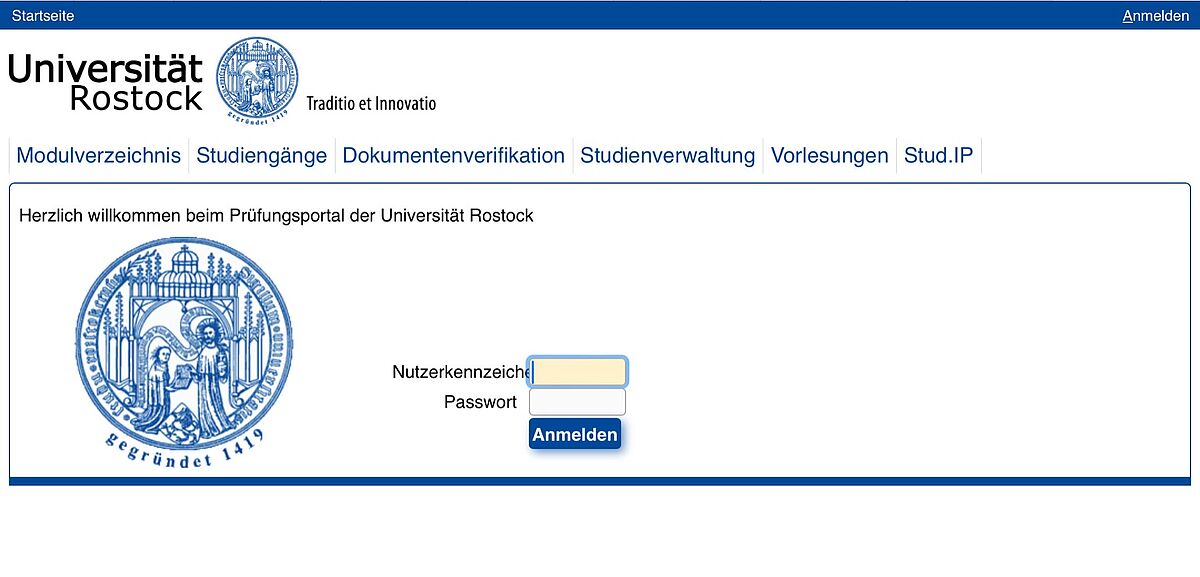Focus the Nutzerkennzeichen input field
The height and width of the screenshot is (577, 1200).
coord(578,372)
